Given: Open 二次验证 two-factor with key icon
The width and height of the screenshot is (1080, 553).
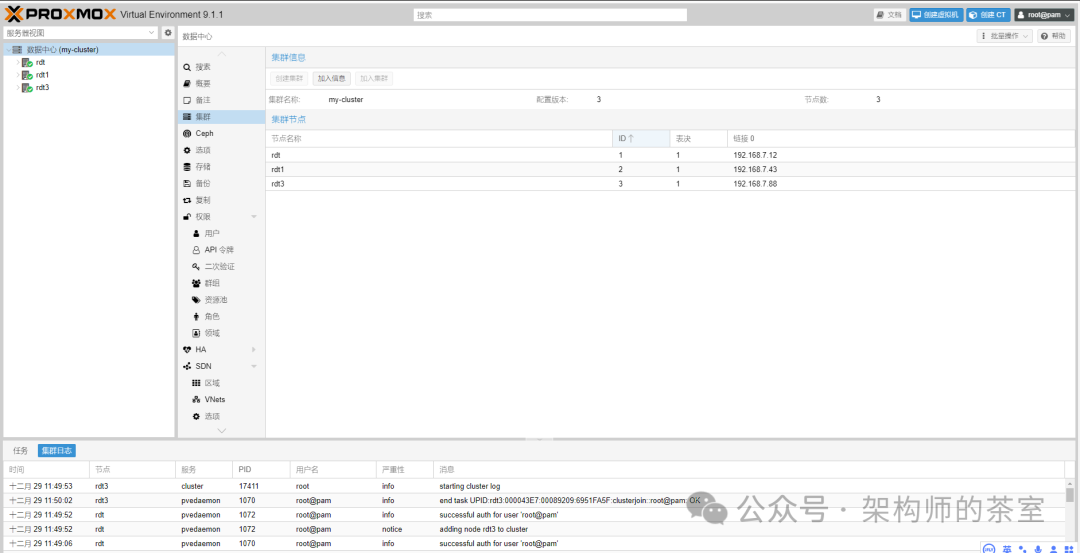Looking at the screenshot, I should pyautogui.click(x=221, y=267).
